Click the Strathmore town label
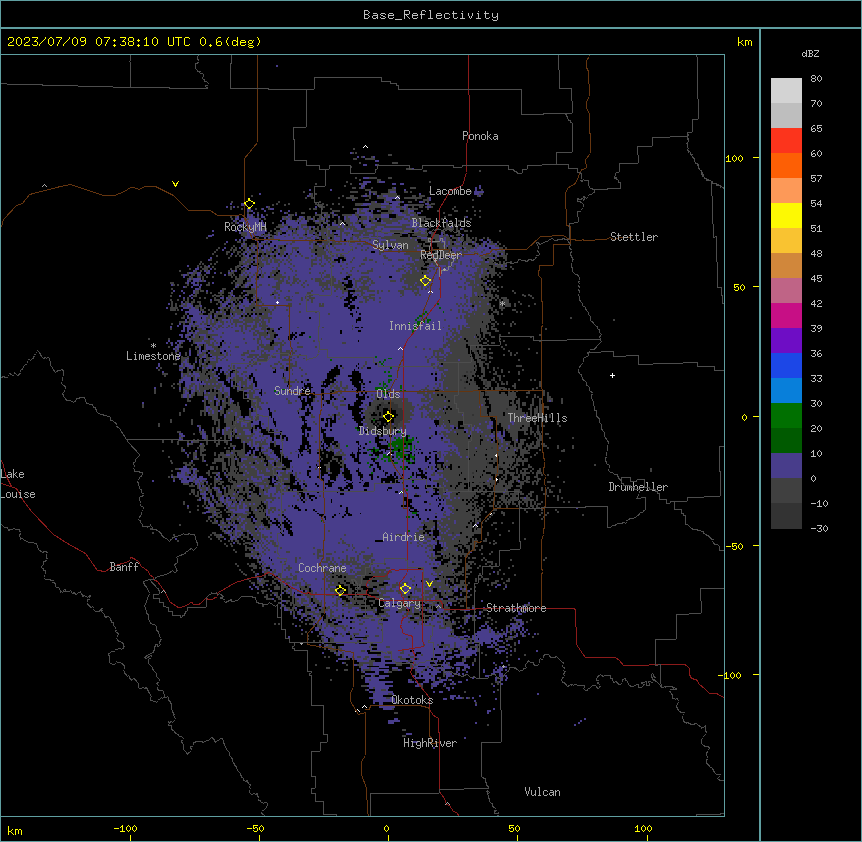 [x=516, y=608]
